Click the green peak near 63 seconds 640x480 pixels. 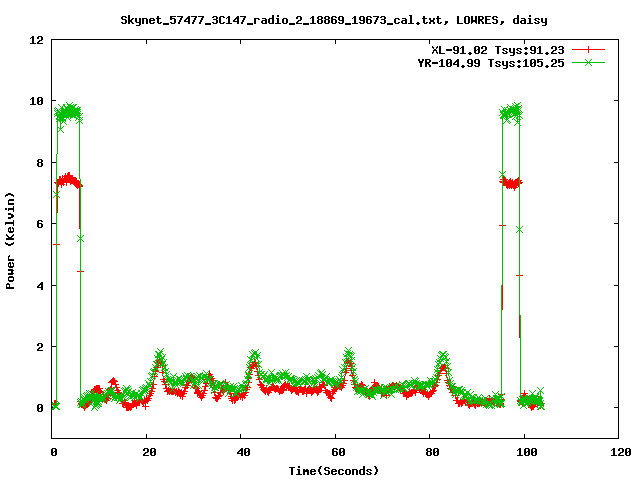tap(349, 353)
